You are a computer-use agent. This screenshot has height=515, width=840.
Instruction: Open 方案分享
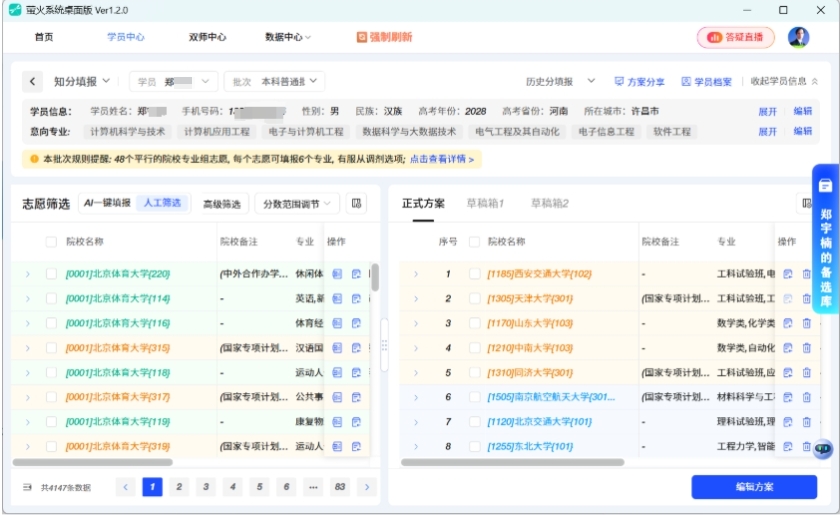click(x=639, y=81)
